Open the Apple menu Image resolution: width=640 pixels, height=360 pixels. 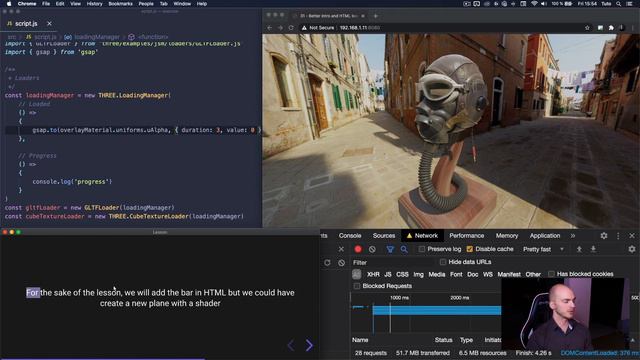coord(9,4)
